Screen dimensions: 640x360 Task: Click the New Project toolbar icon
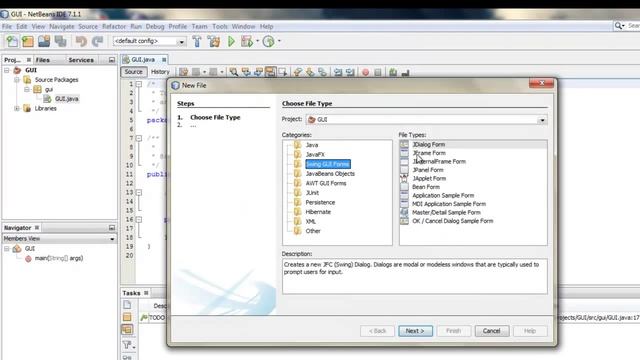pyautogui.click(x=28, y=41)
